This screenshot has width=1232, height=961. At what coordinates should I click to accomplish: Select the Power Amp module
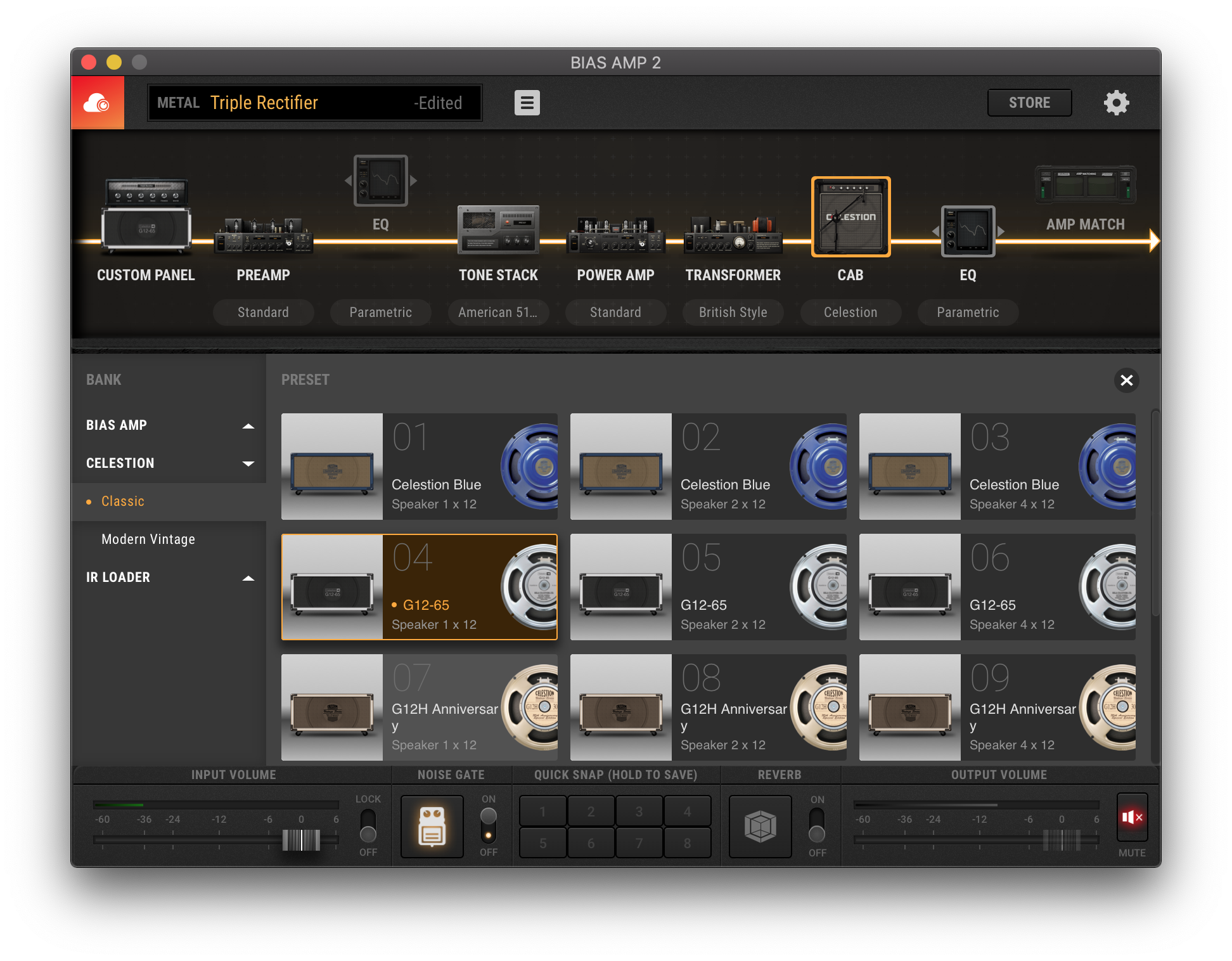[615, 235]
